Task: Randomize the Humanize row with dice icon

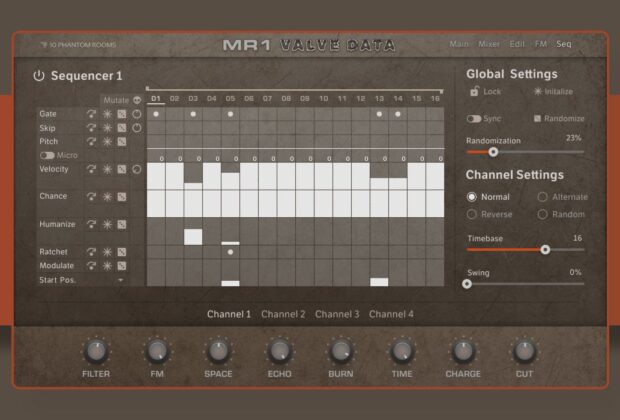Action: tap(122, 224)
